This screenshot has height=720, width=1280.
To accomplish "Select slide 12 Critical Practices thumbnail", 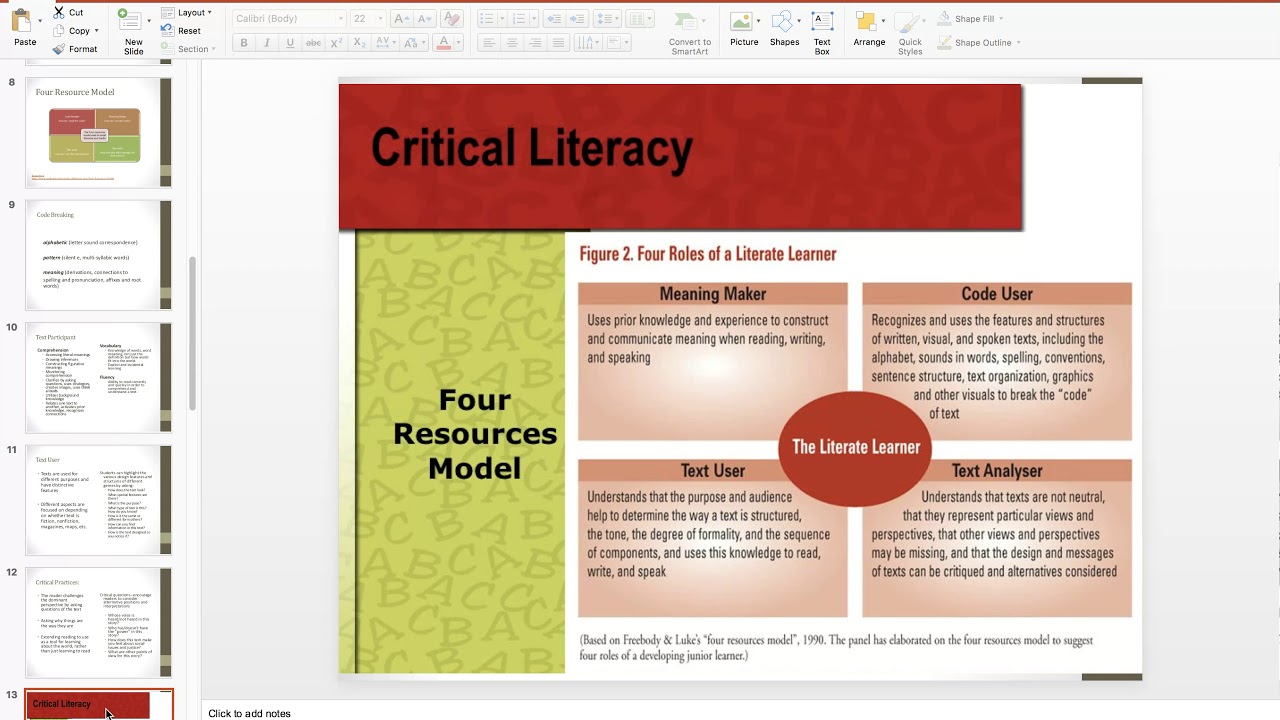I will click(98, 622).
